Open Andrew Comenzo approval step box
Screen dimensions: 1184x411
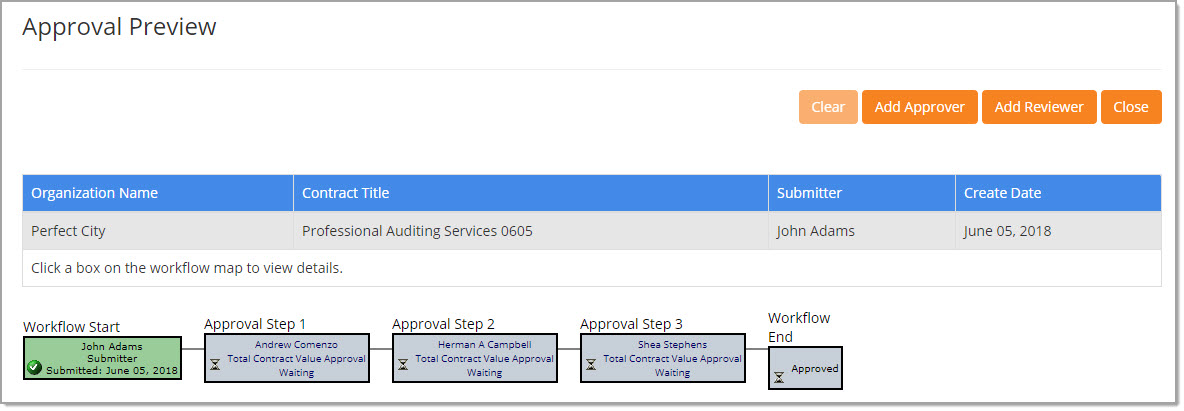click(287, 358)
